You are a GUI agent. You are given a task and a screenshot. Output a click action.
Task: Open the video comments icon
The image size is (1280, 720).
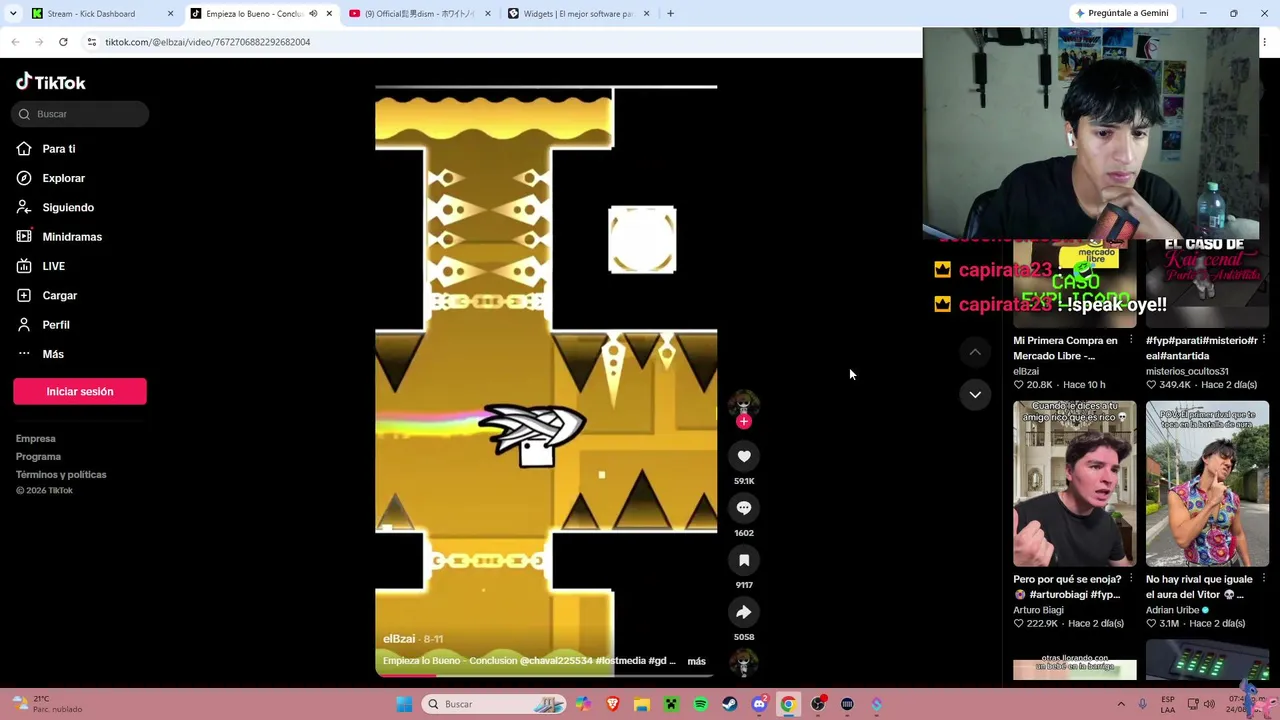[744, 508]
